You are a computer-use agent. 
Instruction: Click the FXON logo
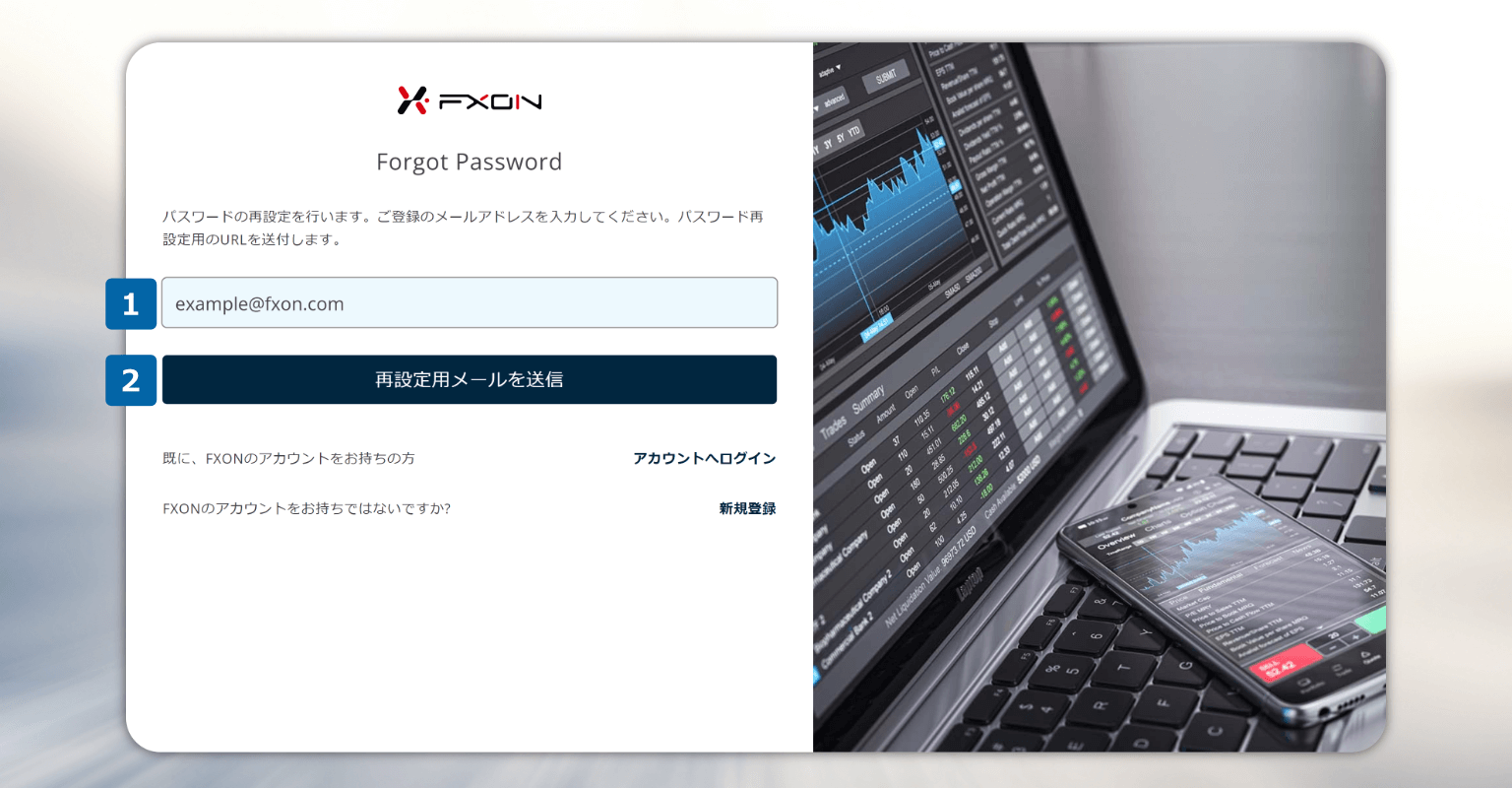click(470, 100)
